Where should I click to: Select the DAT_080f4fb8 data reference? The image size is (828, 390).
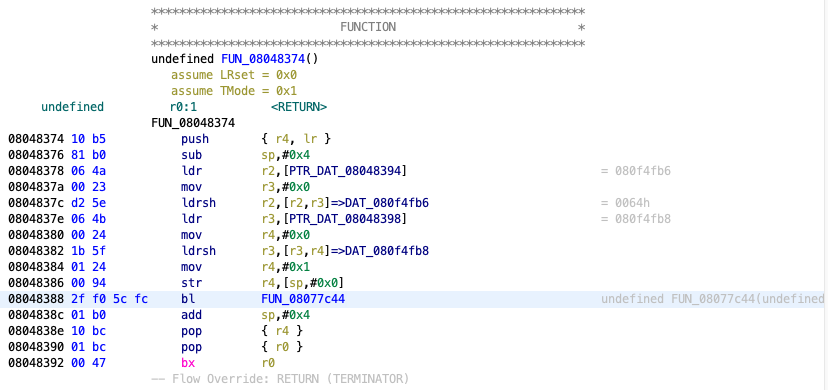coord(387,251)
